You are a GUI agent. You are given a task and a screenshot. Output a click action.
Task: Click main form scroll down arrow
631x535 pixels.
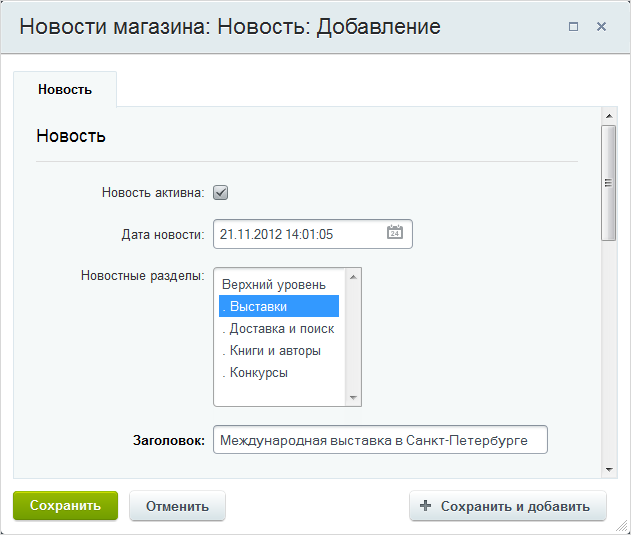[x=609, y=469]
